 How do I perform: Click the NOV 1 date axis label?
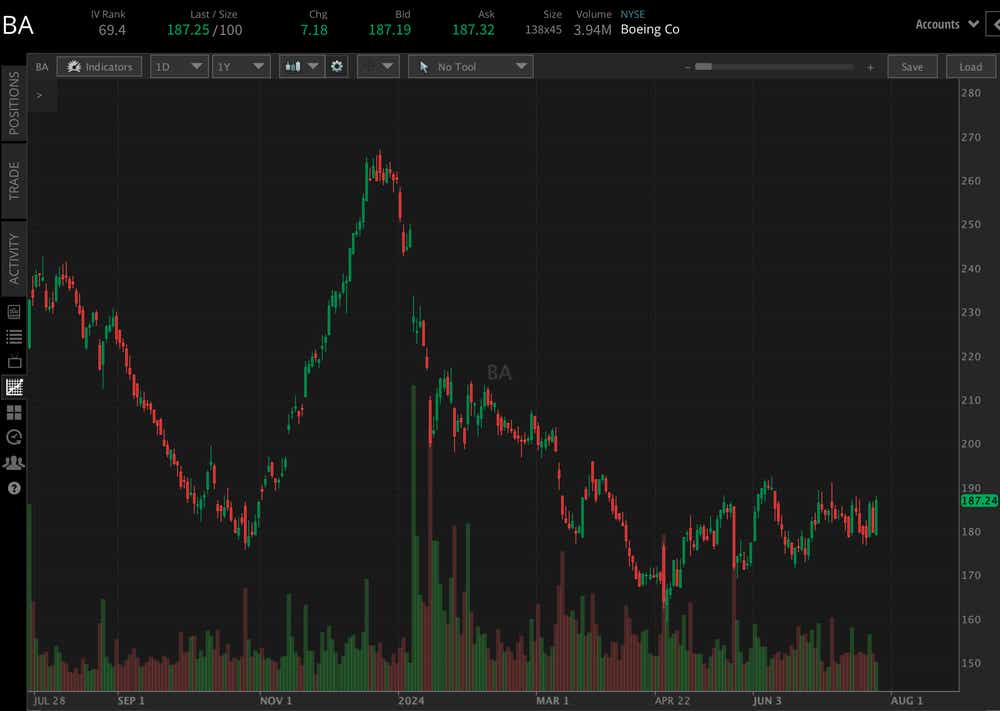(x=276, y=701)
